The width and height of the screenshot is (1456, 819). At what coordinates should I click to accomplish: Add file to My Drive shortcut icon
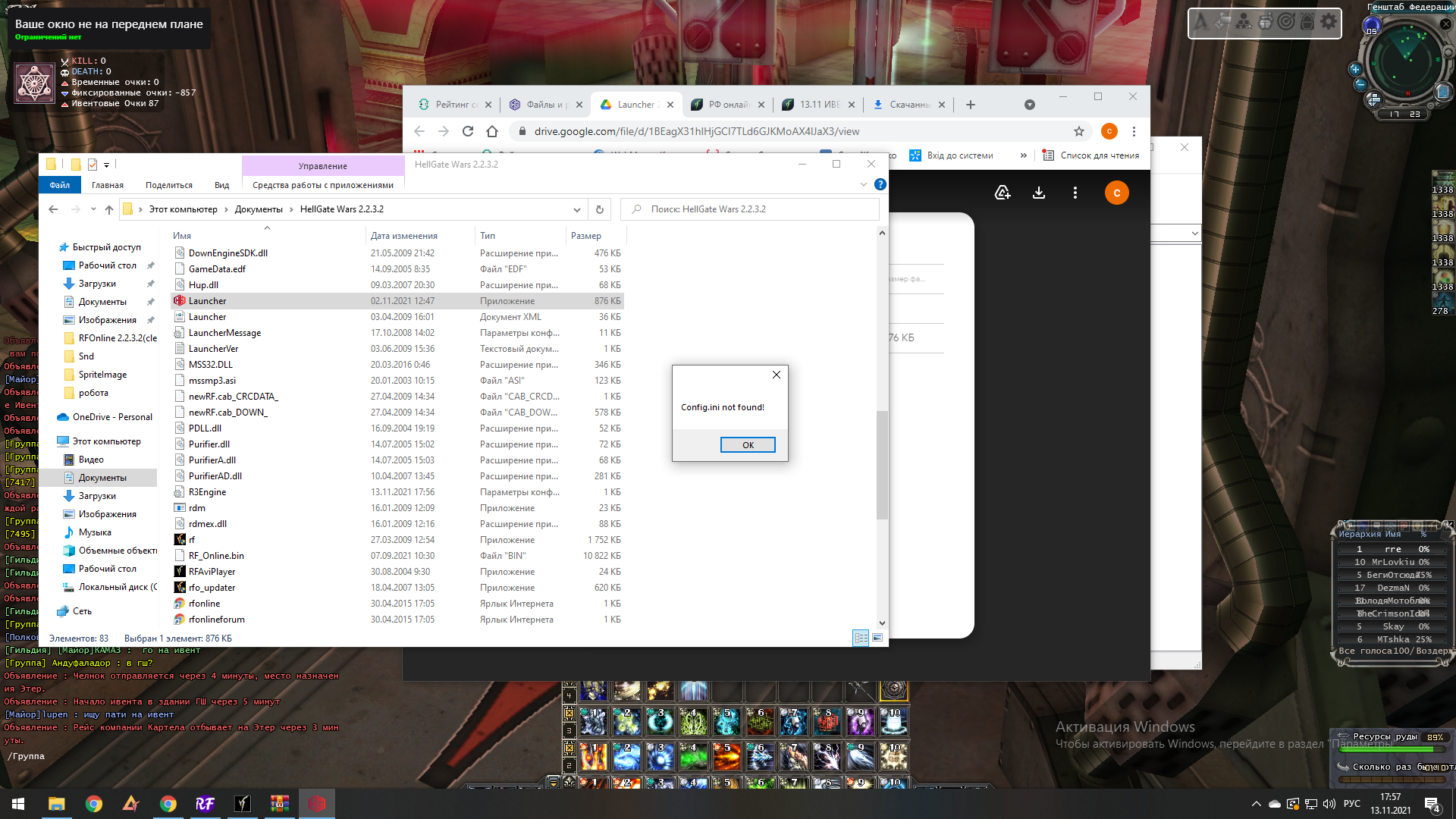tap(1003, 193)
